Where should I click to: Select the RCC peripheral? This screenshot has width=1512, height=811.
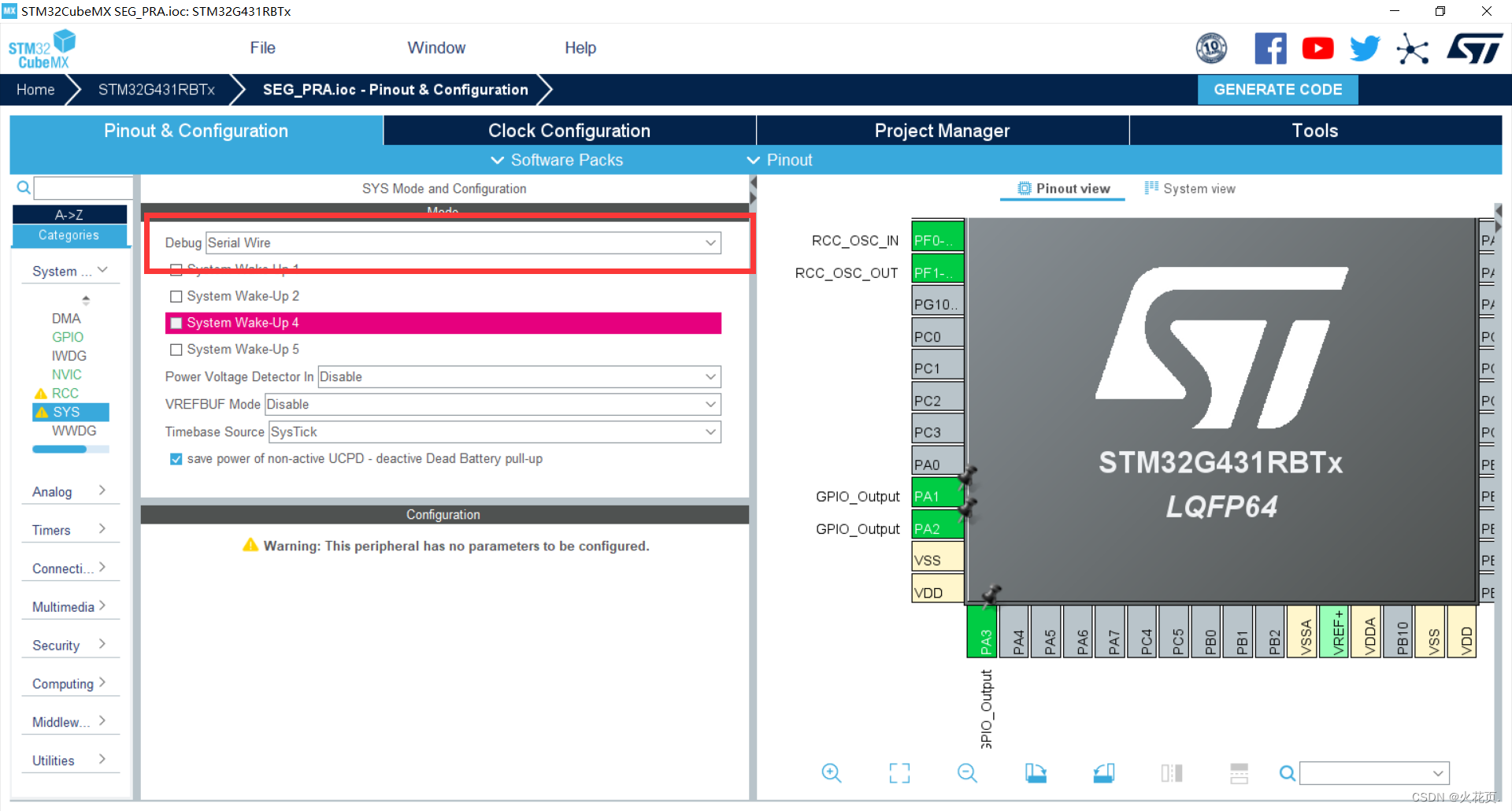click(x=65, y=393)
